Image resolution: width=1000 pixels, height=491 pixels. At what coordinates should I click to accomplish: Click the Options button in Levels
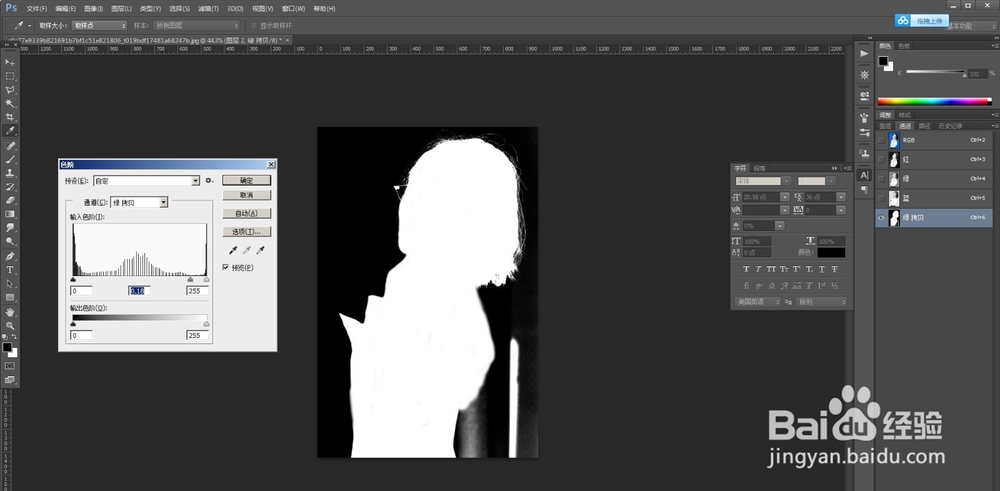point(246,231)
